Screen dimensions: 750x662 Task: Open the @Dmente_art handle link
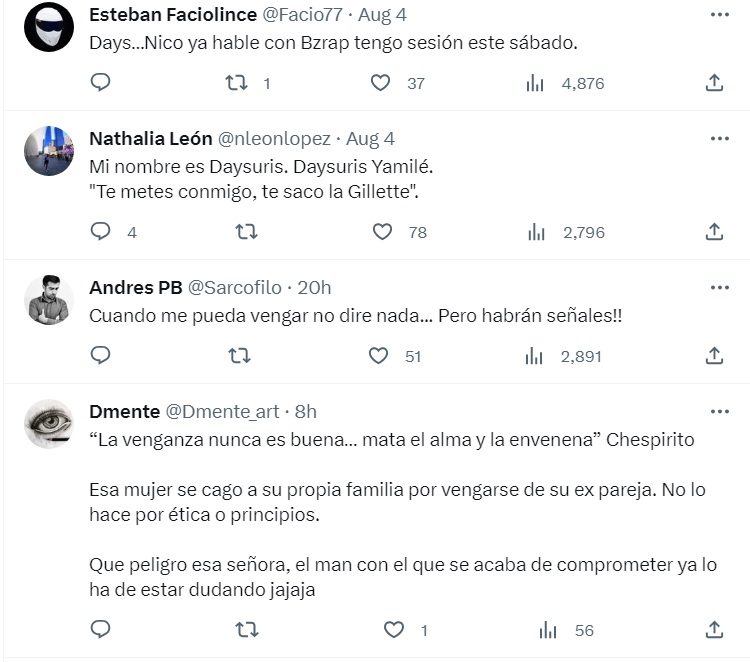click(221, 411)
